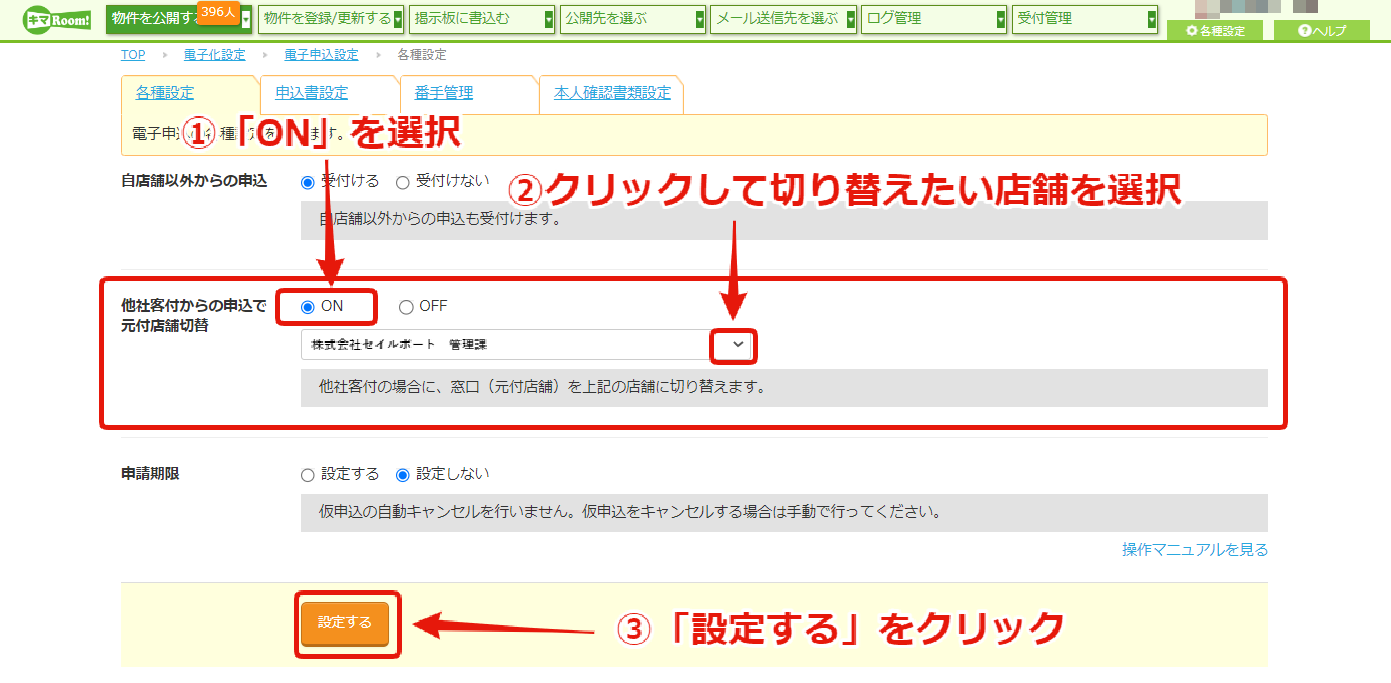Open the メール送信先を選ぶ menu
Viewport: 1391px width, 683px height.
[784, 19]
